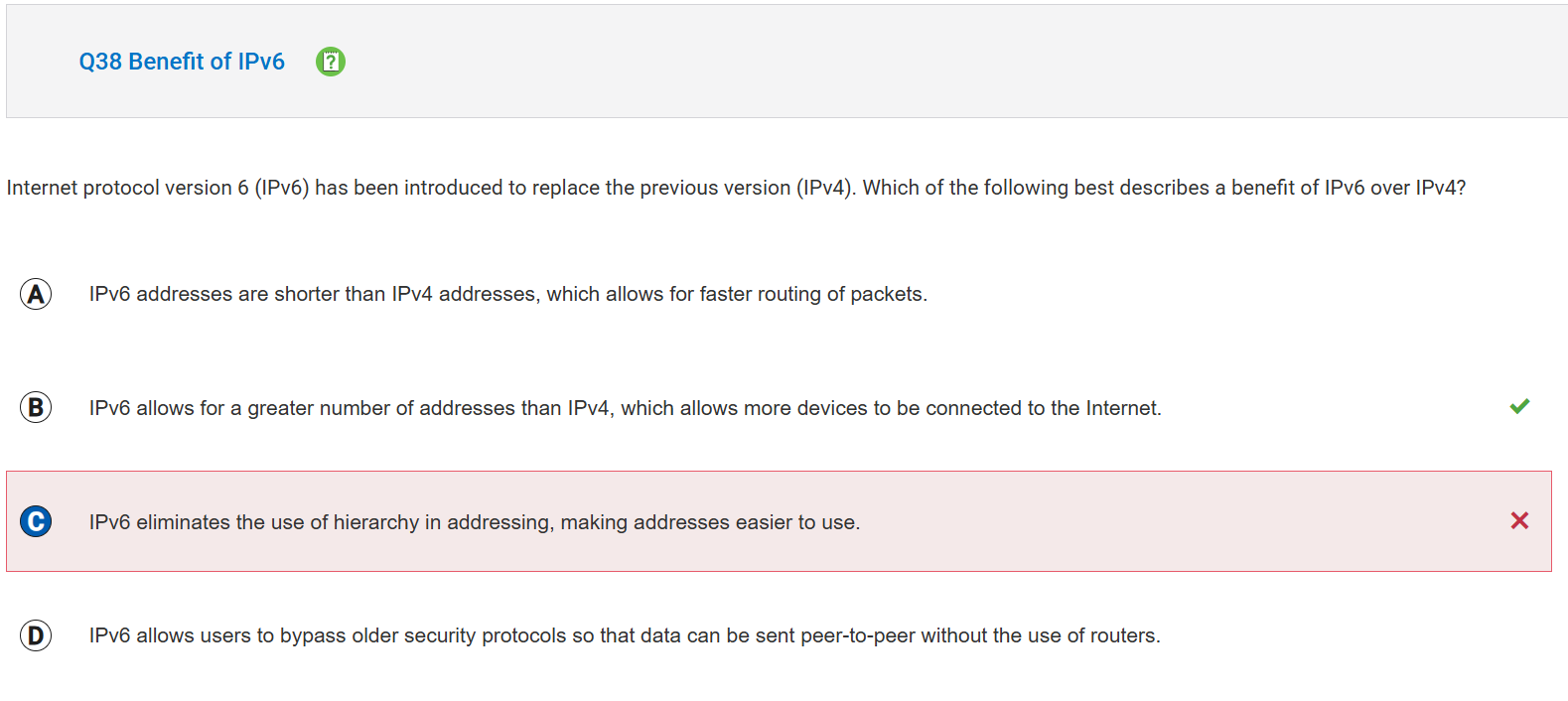Click the phrase 'connected to the Internet'
The width and height of the screenshot is (1568, 701).
click(x=1042, y=408)
